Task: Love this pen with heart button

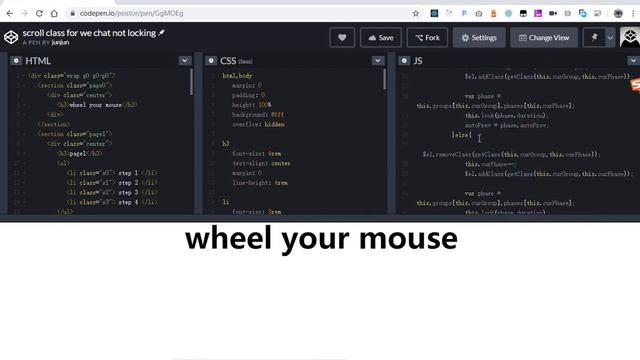Action: click(342, 38)
